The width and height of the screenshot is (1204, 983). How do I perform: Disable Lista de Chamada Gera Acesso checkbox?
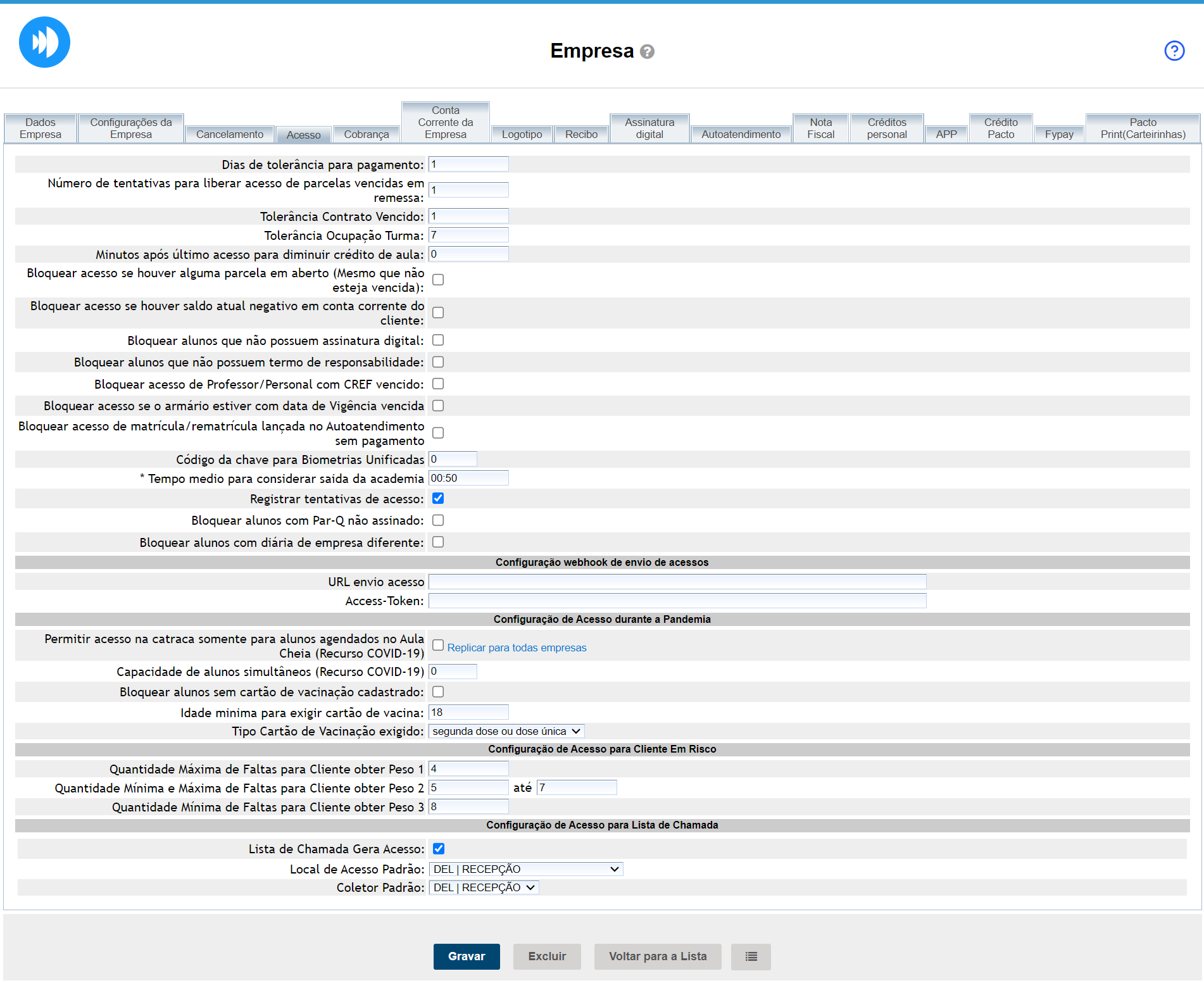(x=439, y=849)
